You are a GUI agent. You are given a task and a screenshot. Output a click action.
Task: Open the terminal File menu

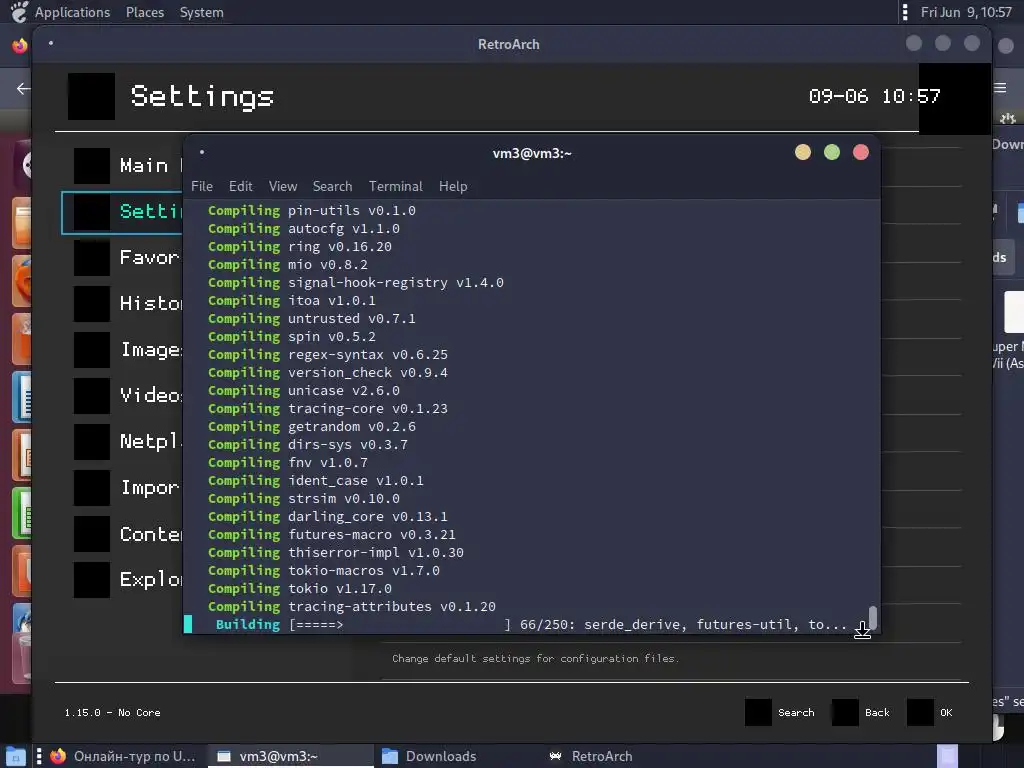tap(202, 186)
